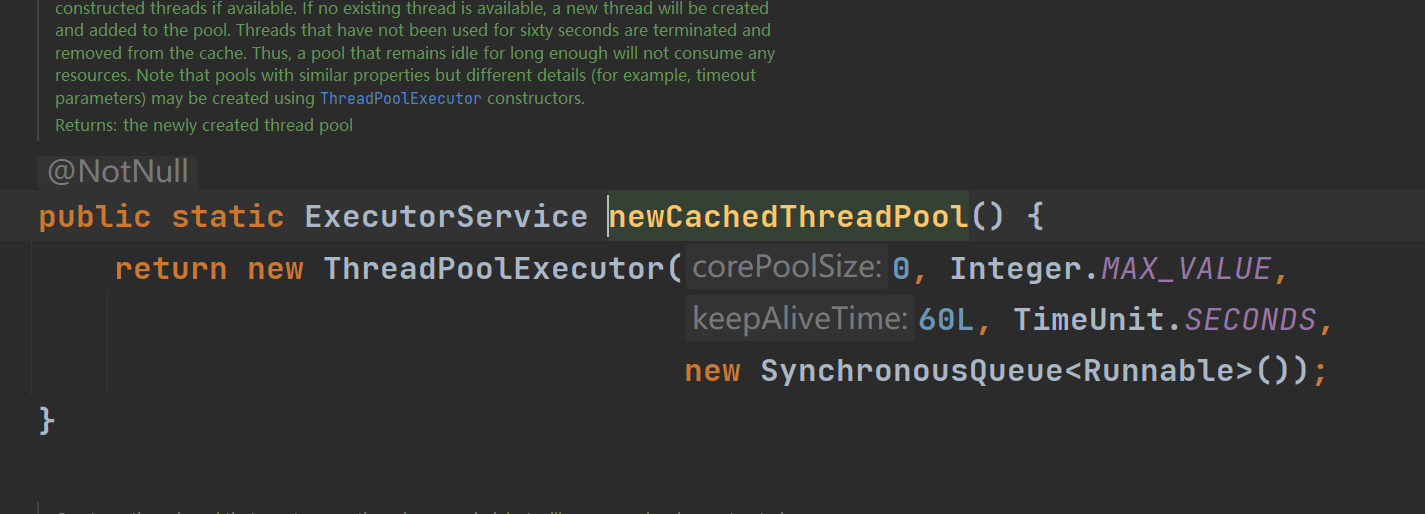Click the TimeUnit class reference
The height and width of the screenshot is (514, 1425).
point(1089,321)
